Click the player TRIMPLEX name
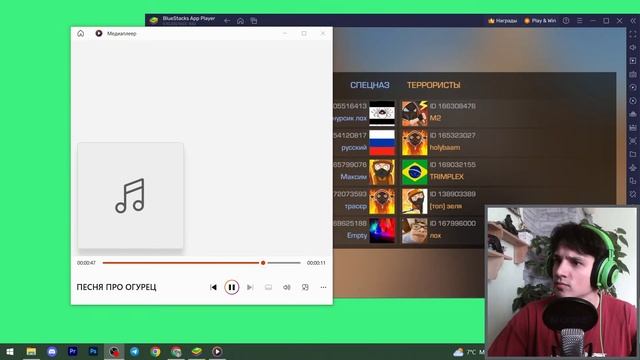The image size is (640, 360). [447, 177]
